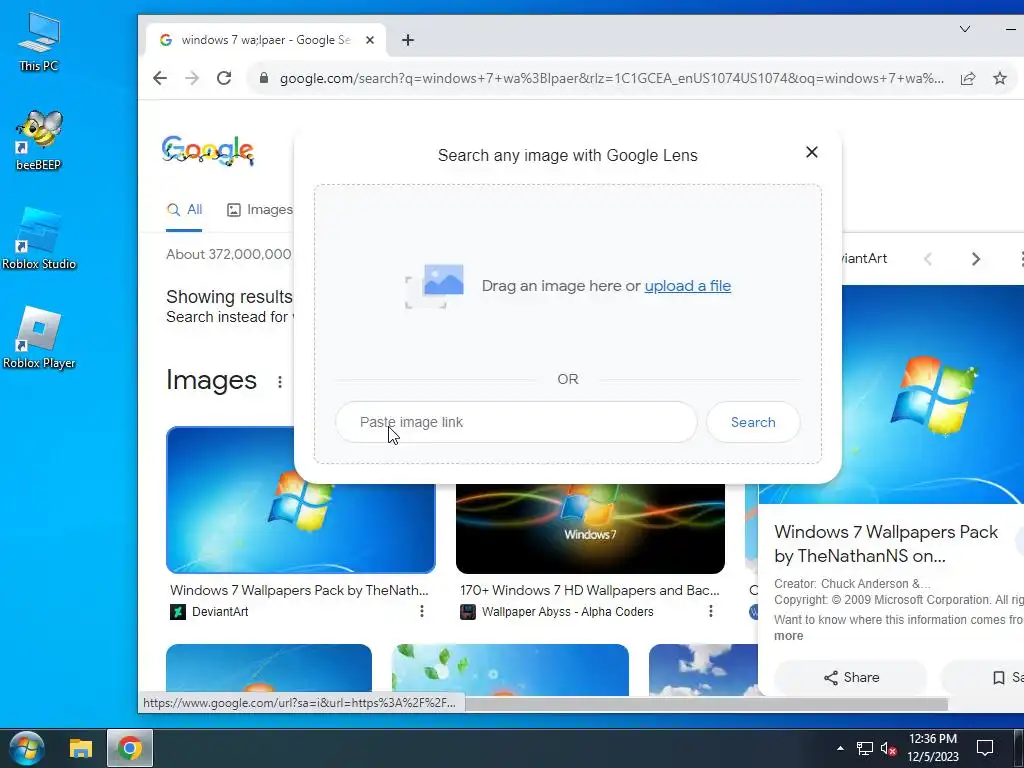
Task: Click Wallpaper Abyss source favicon
Action: pyautogui.click(x=468, y=612)
